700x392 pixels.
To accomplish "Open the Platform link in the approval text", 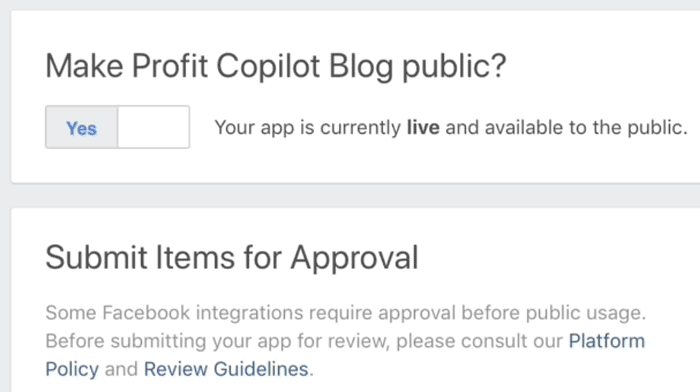I will 607,341.
